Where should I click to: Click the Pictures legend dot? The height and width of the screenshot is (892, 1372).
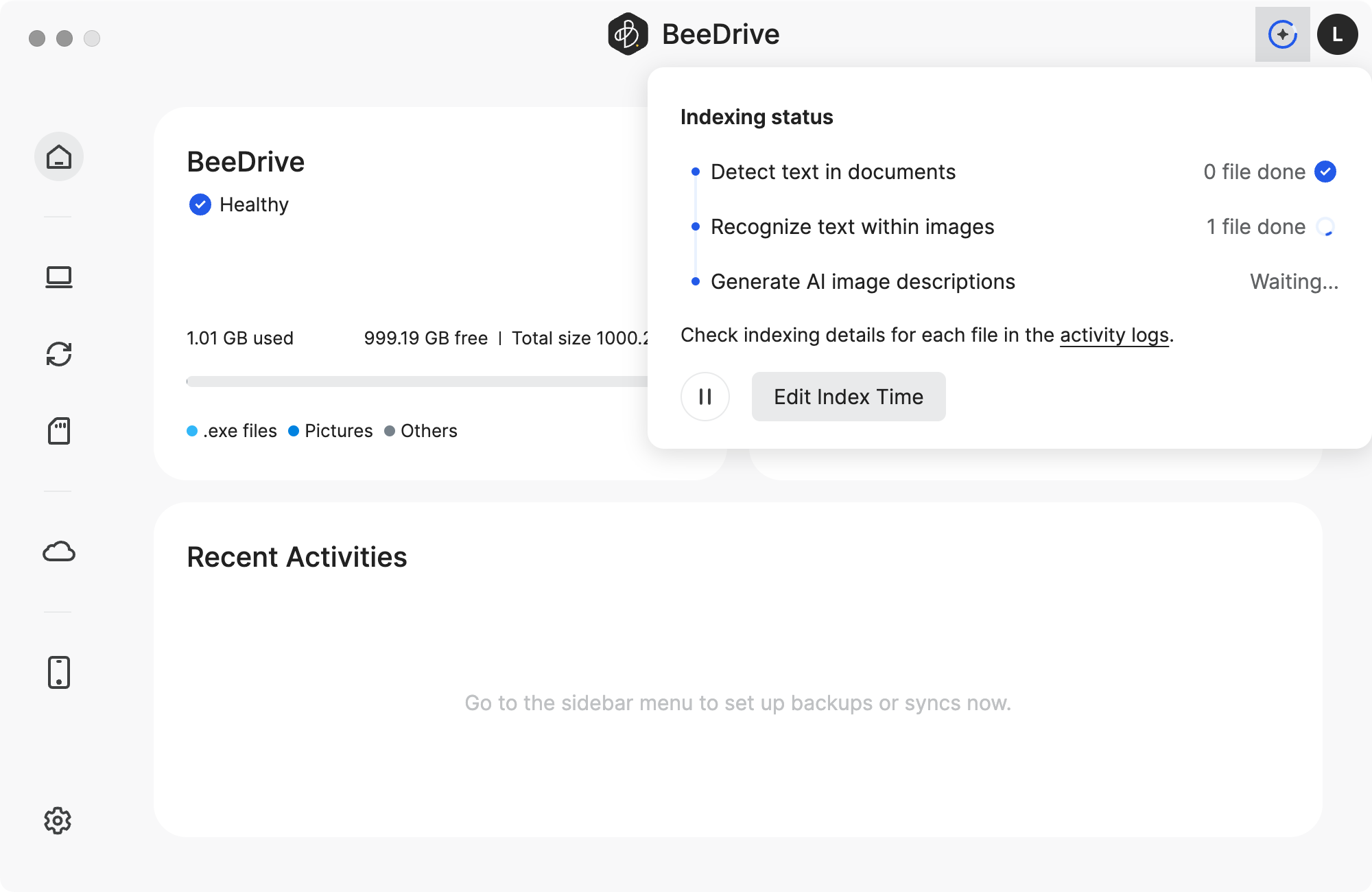294,431
